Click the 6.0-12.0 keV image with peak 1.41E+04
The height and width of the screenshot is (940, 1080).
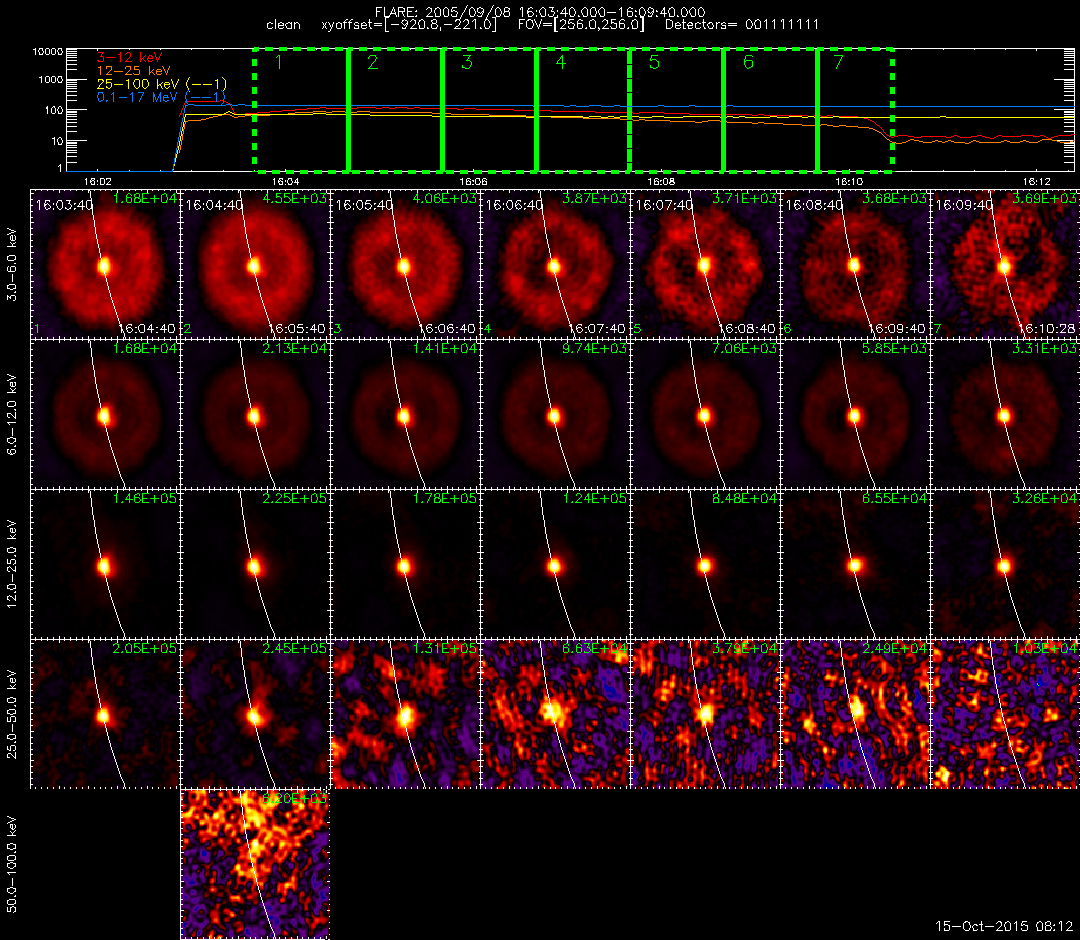405,415
